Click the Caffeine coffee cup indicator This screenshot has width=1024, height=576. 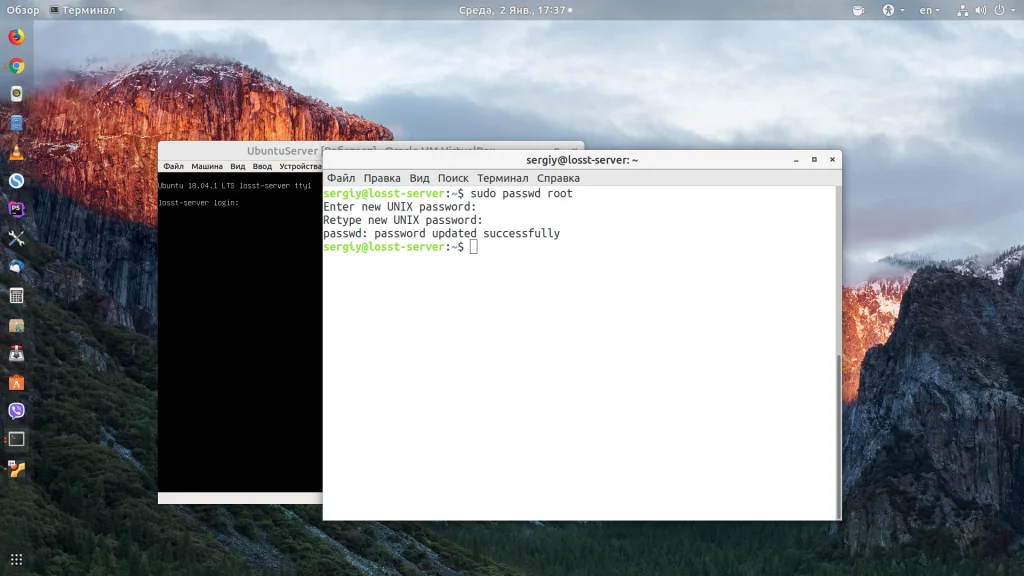pyautogui.click(x=858, y=10)
